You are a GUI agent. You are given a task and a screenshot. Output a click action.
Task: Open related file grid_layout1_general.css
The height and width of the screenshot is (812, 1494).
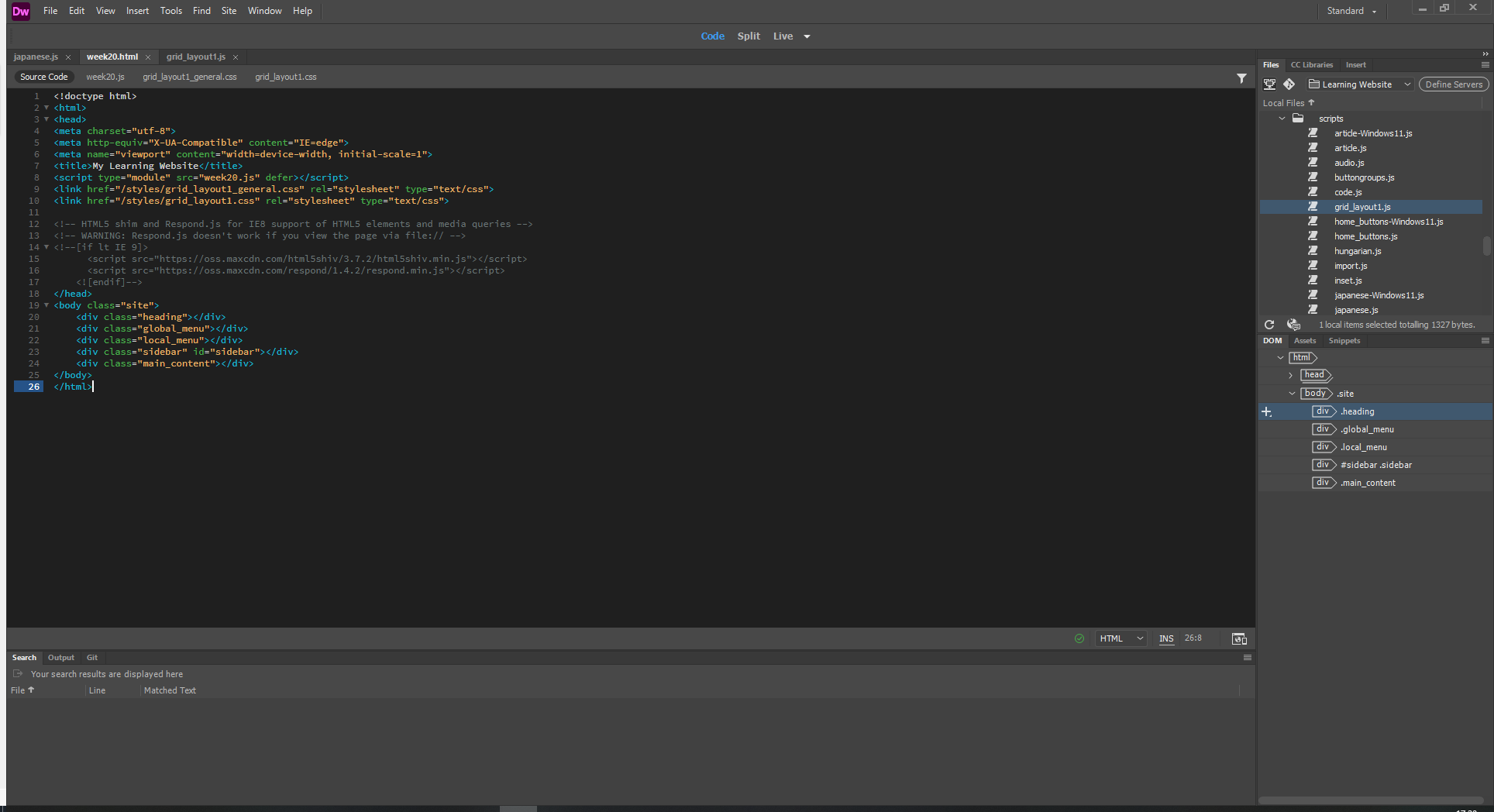point(190,77)
